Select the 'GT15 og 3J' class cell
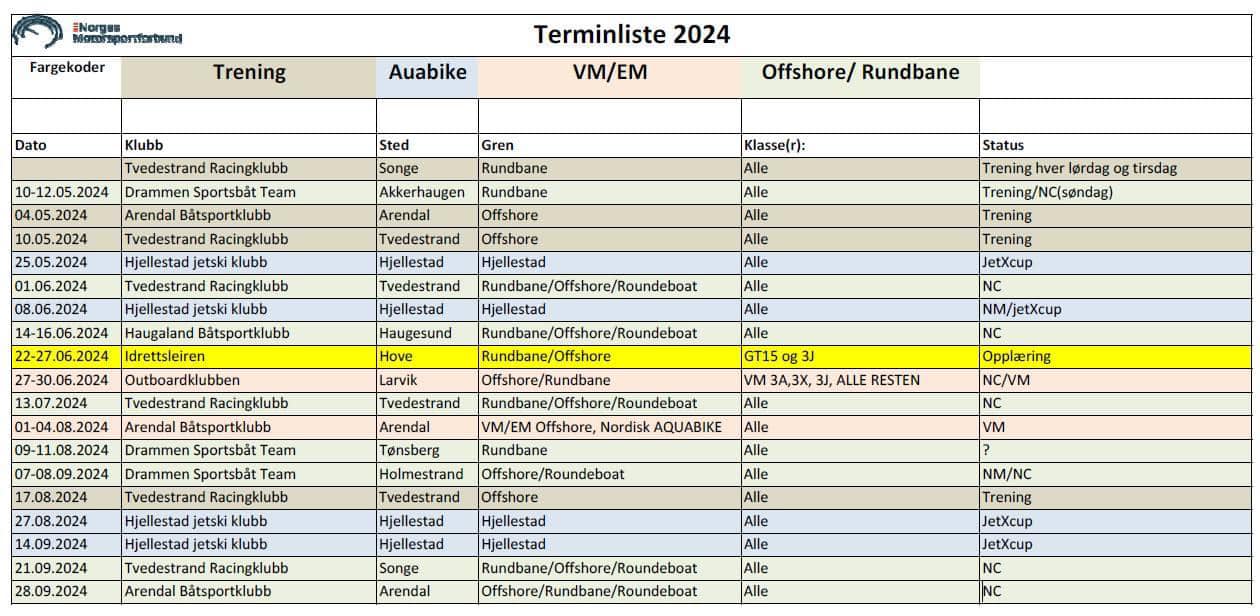Screen dimensions: 1260x616 (x=860, y=356)
